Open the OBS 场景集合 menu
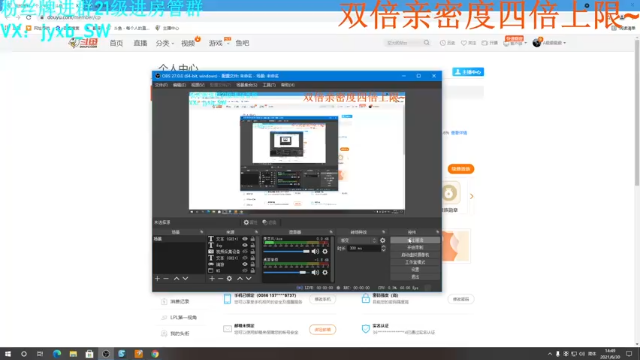This screenshot has height=360, width=640. click(247, 85)
